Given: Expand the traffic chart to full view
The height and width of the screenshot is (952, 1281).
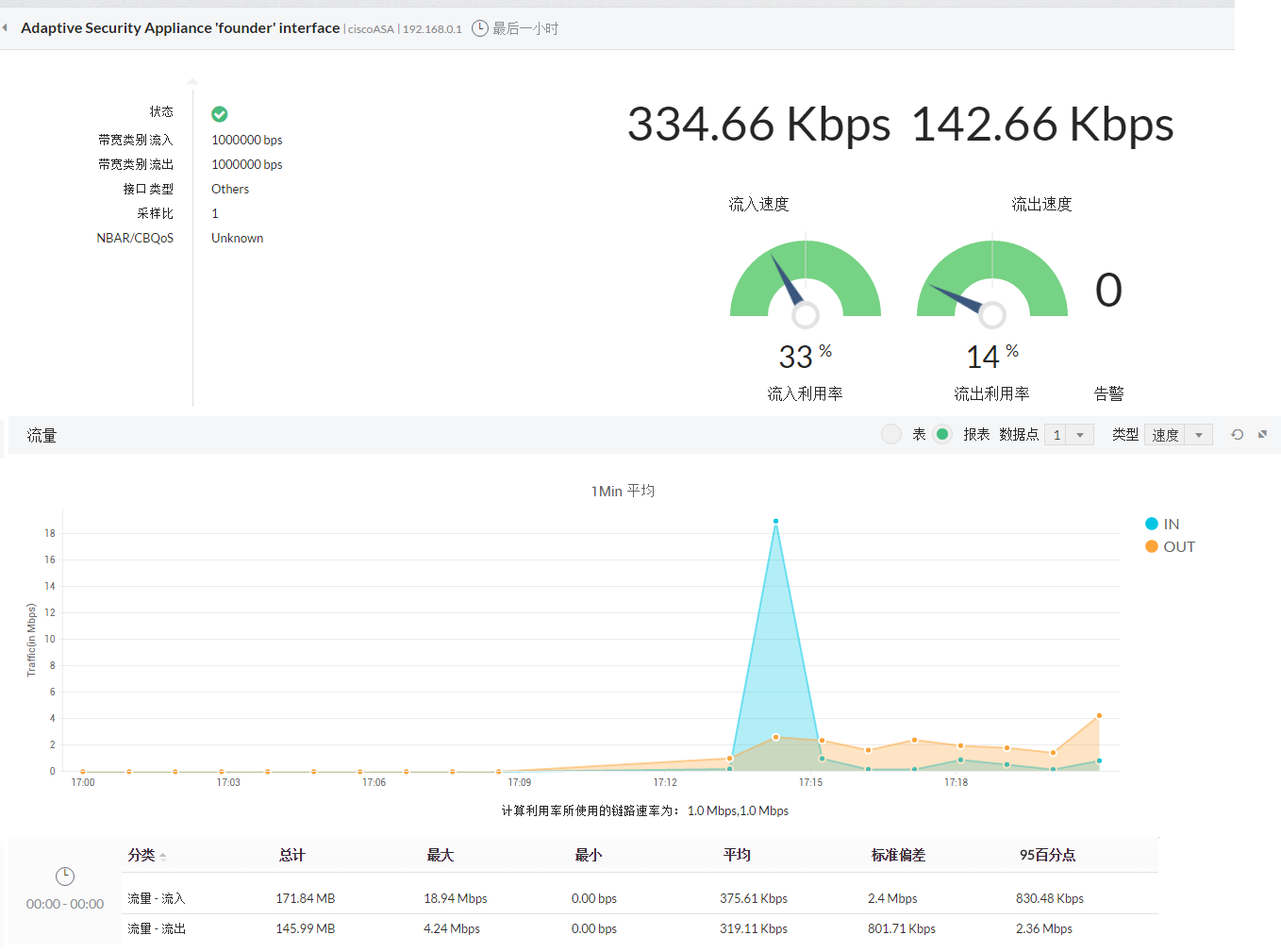Looking at the screenshot, I should tap(1262, 435).
